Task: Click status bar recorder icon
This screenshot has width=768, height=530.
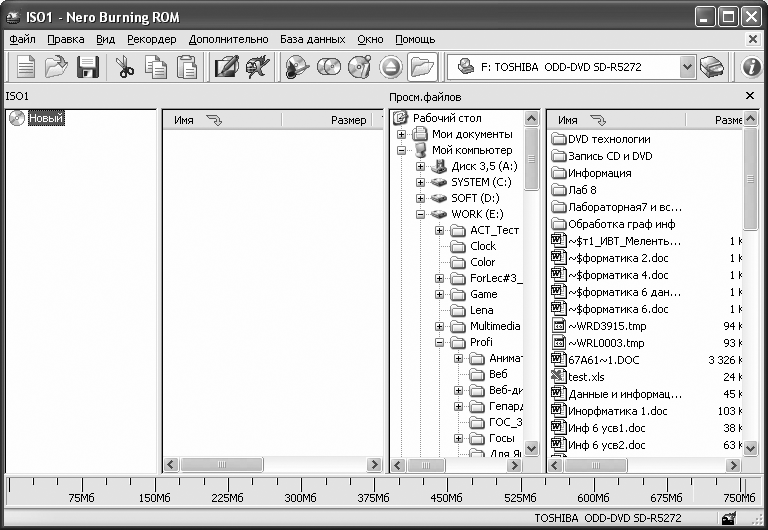Action: tap(728, 518)
